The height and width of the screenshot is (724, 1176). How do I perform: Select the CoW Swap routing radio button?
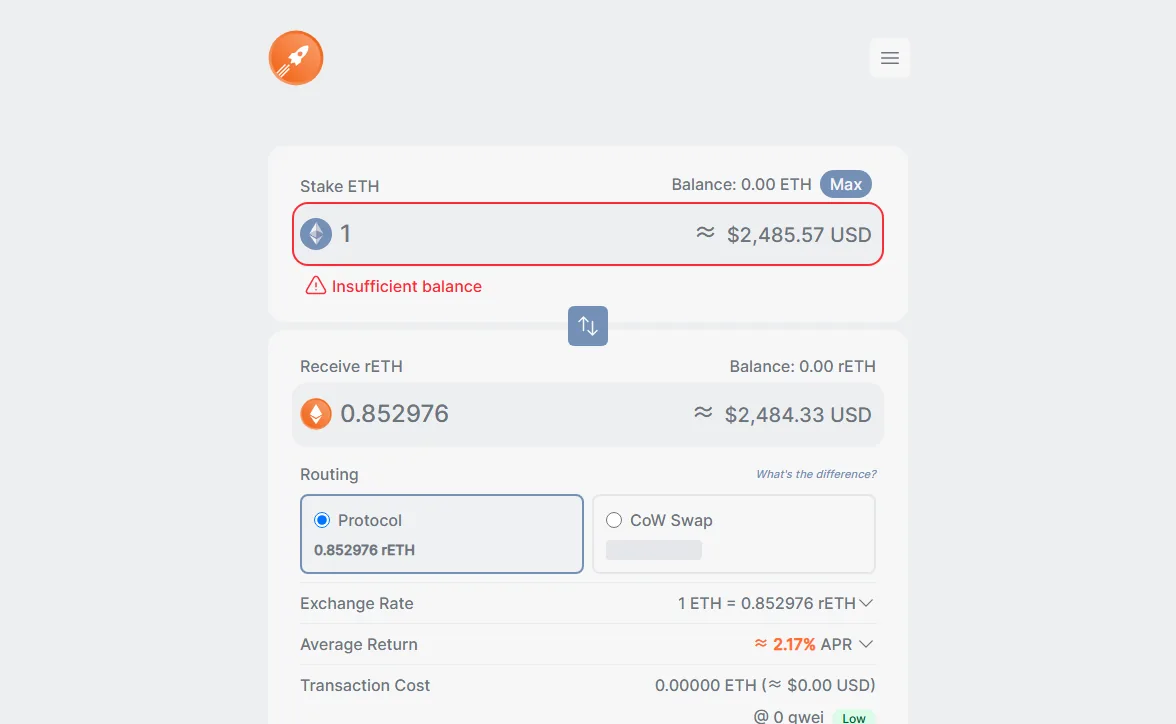(x=614, y=520)
